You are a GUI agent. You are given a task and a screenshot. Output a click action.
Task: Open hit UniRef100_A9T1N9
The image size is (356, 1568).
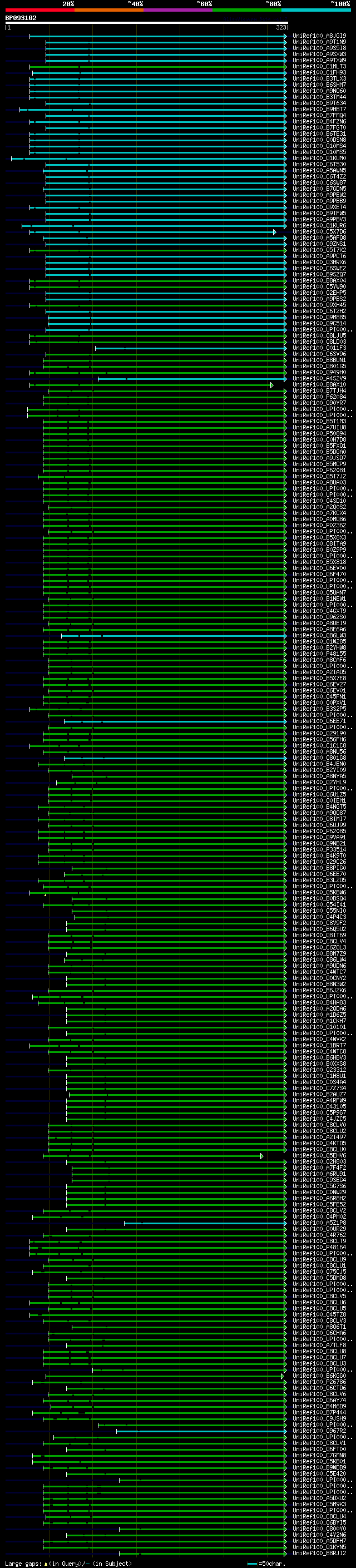(x=319, y=42)
